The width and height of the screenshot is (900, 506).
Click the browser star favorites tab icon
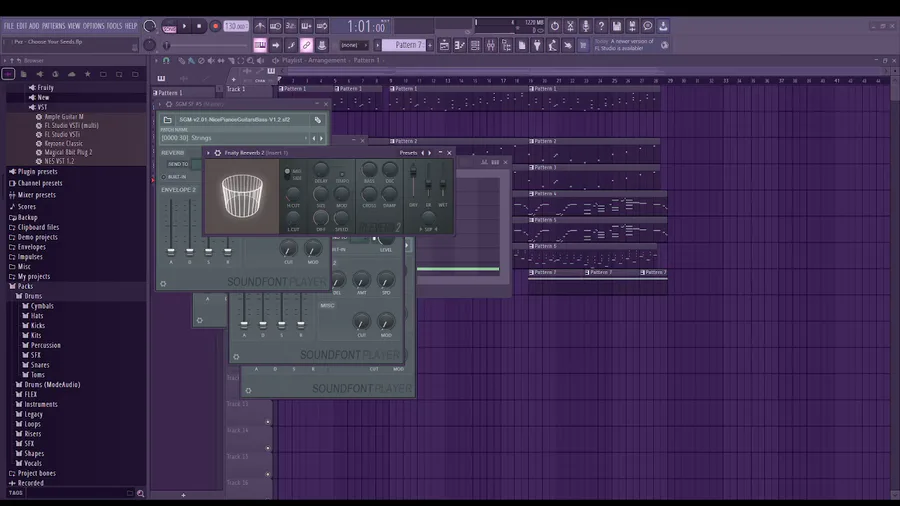tap(87, 74)
